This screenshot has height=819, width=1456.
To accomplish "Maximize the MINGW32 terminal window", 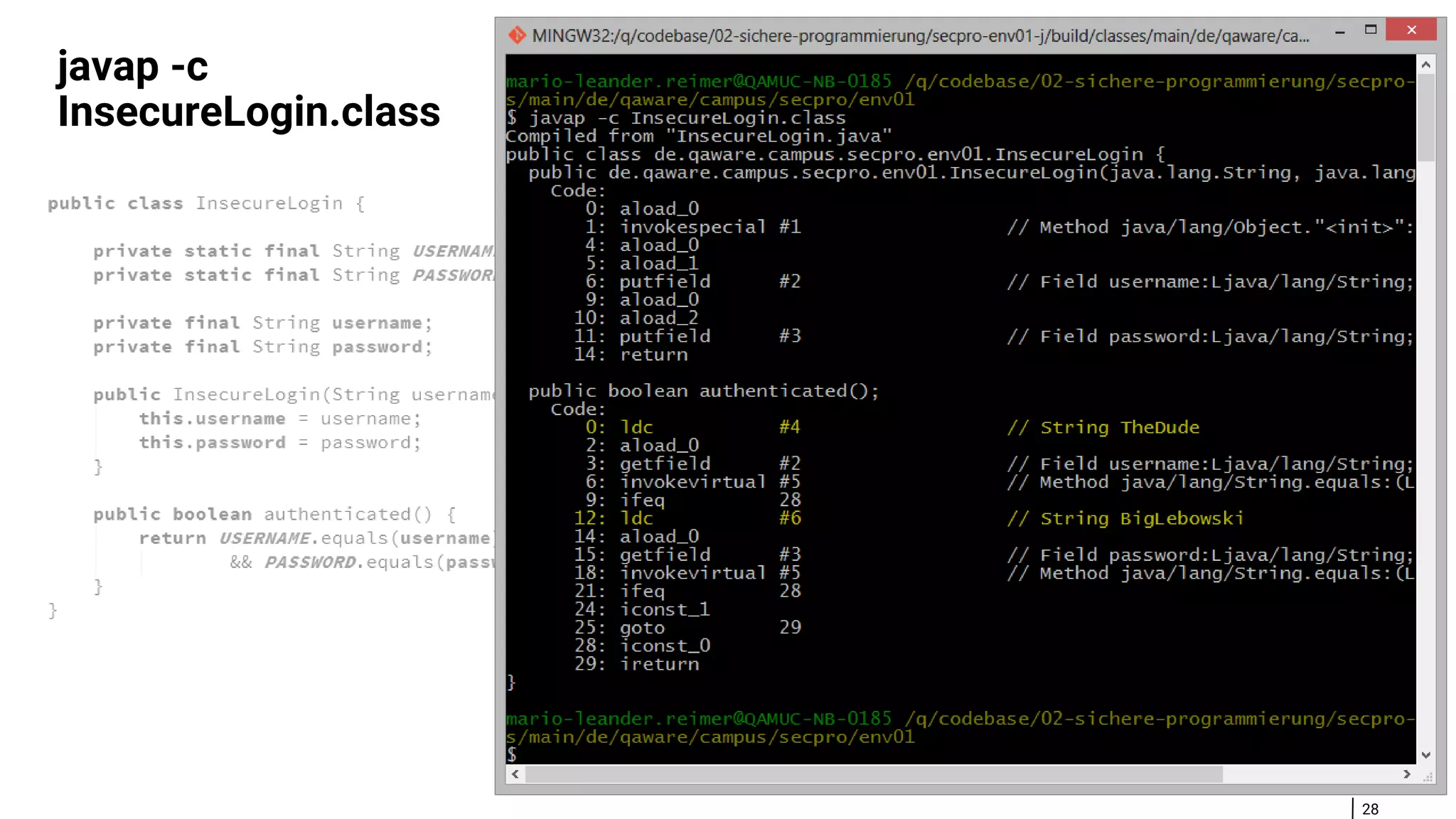I will coord(1371,30).
